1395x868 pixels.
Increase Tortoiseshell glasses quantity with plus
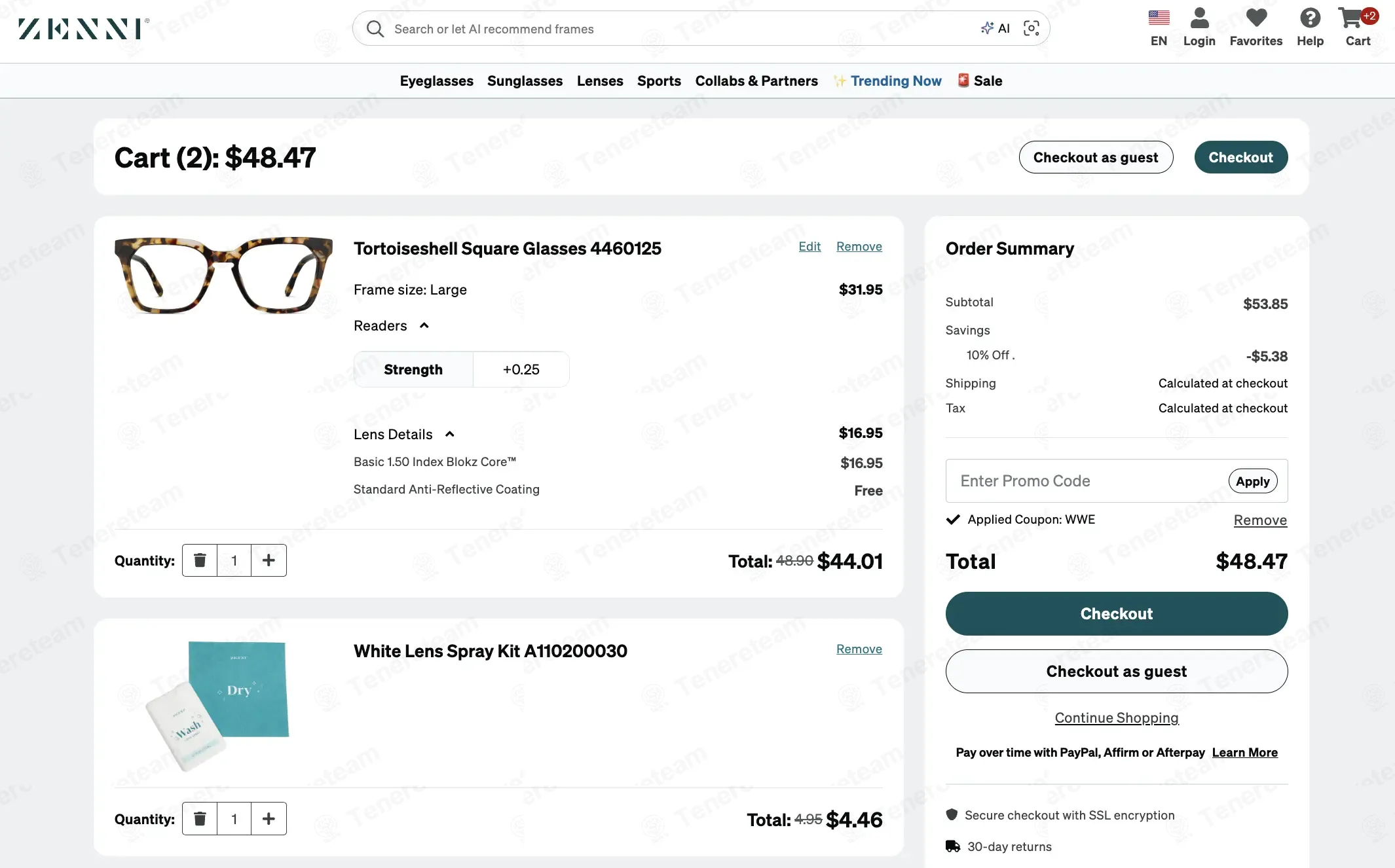[x=269, y=560]
